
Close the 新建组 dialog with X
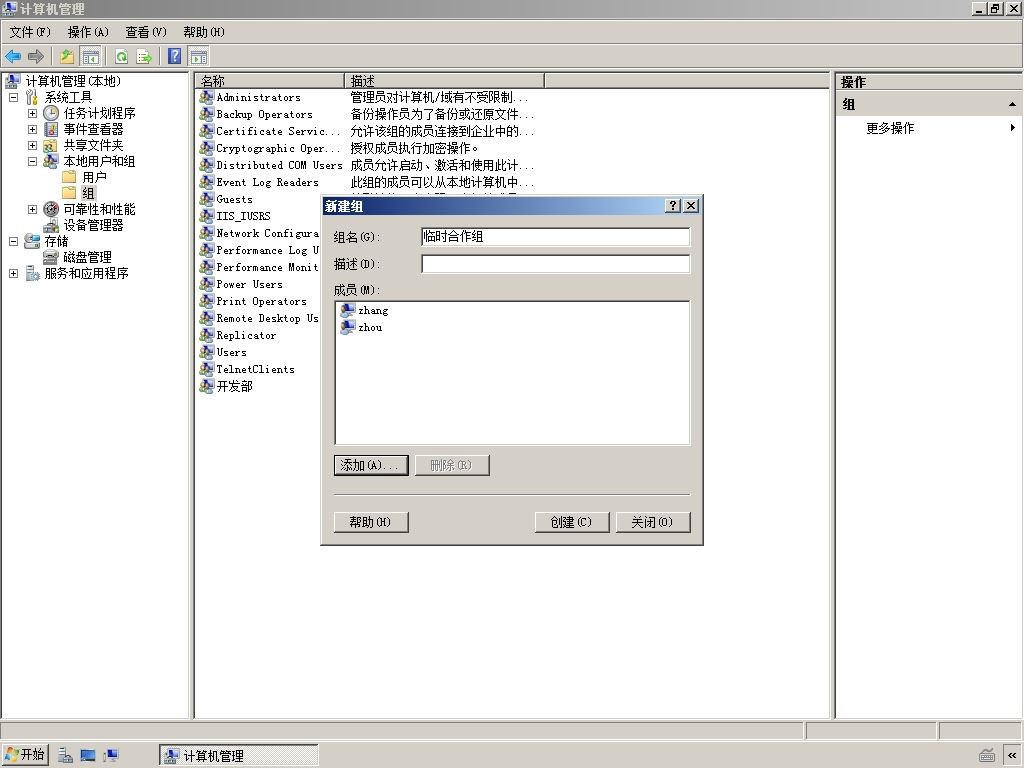691,206
